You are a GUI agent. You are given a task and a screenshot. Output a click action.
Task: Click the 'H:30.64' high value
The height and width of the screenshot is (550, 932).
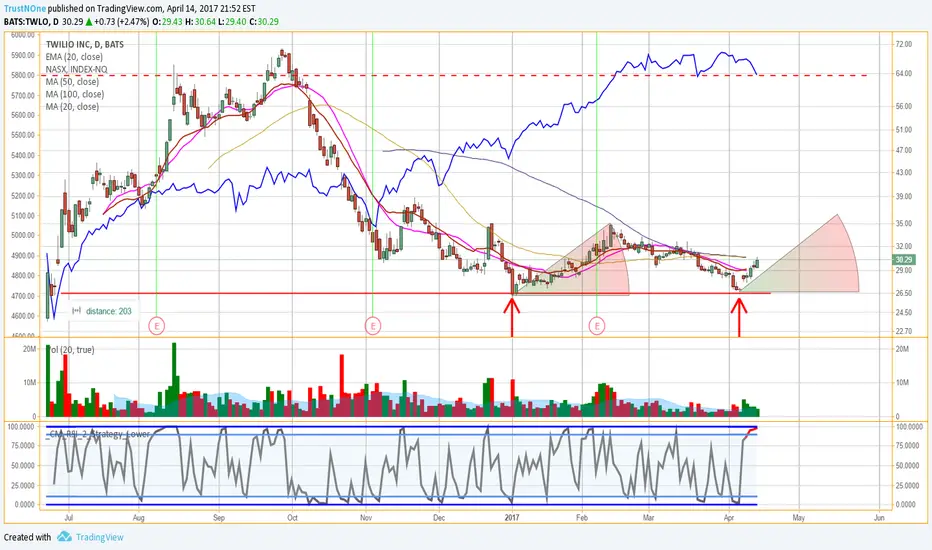pyautogui.click(x=199, y=21)
